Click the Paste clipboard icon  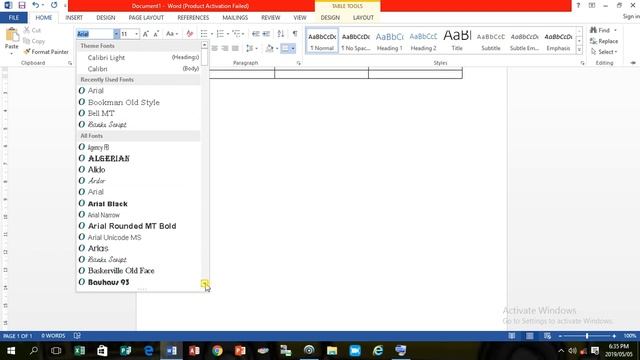[11, 35]
